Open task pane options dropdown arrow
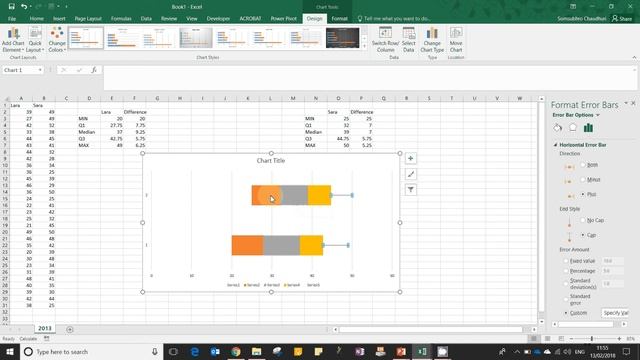The image size is (640, 360). (626, 104)
